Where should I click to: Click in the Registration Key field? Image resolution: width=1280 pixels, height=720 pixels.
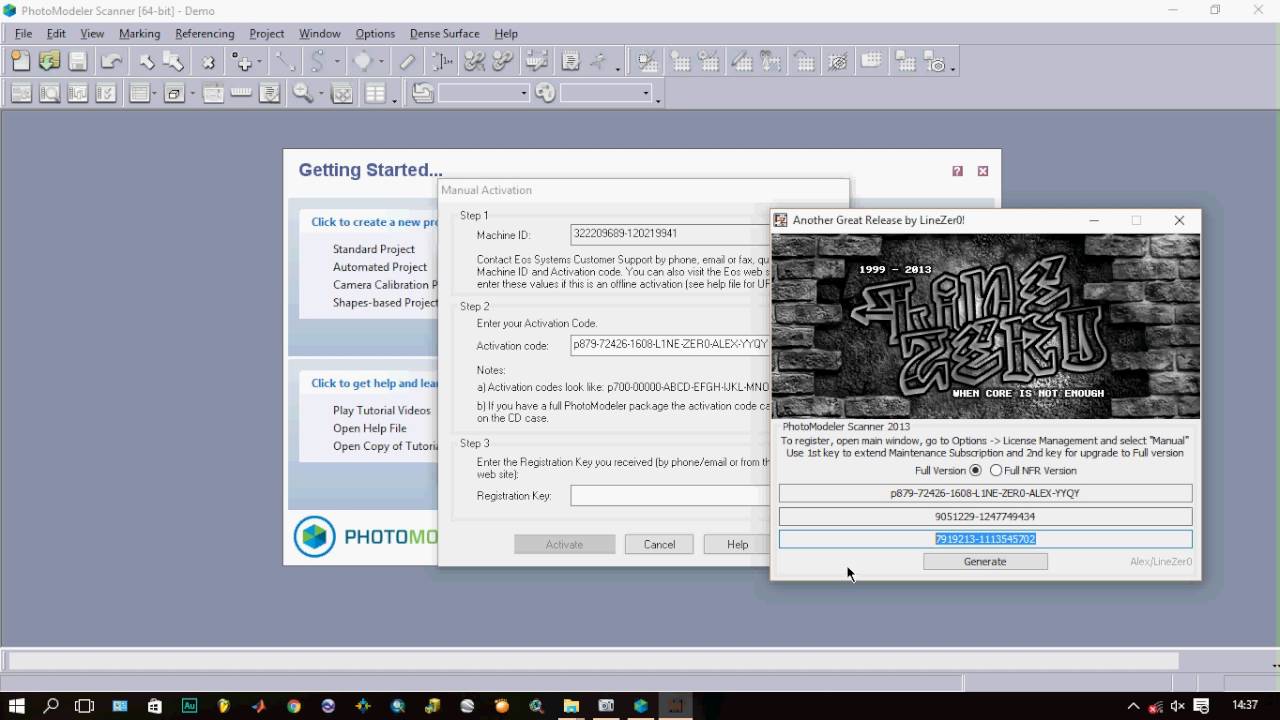coord(669,495)
